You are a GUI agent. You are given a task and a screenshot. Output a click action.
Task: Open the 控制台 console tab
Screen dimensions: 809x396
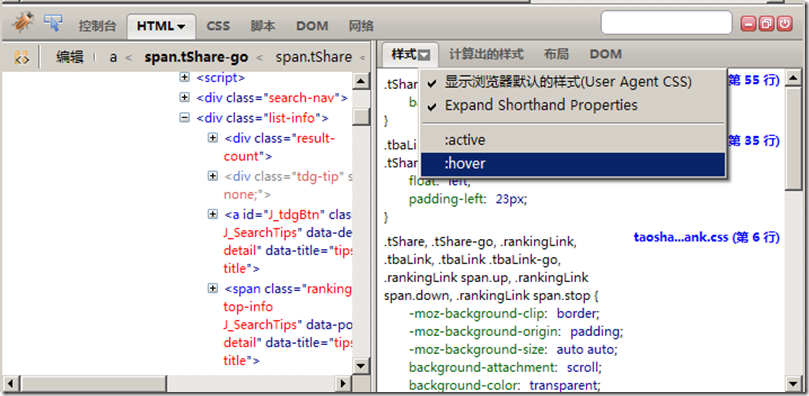98,26
